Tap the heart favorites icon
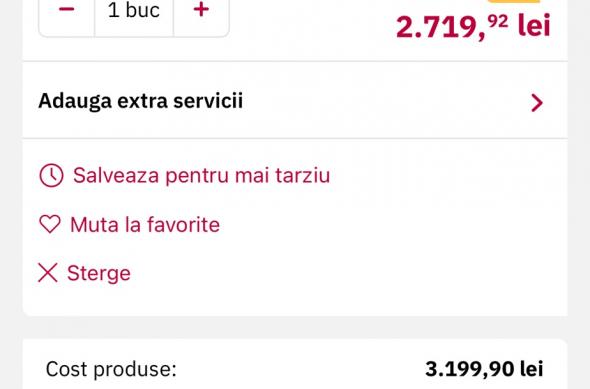The width and height of the screenshot is (590, 389). point(50,224)
